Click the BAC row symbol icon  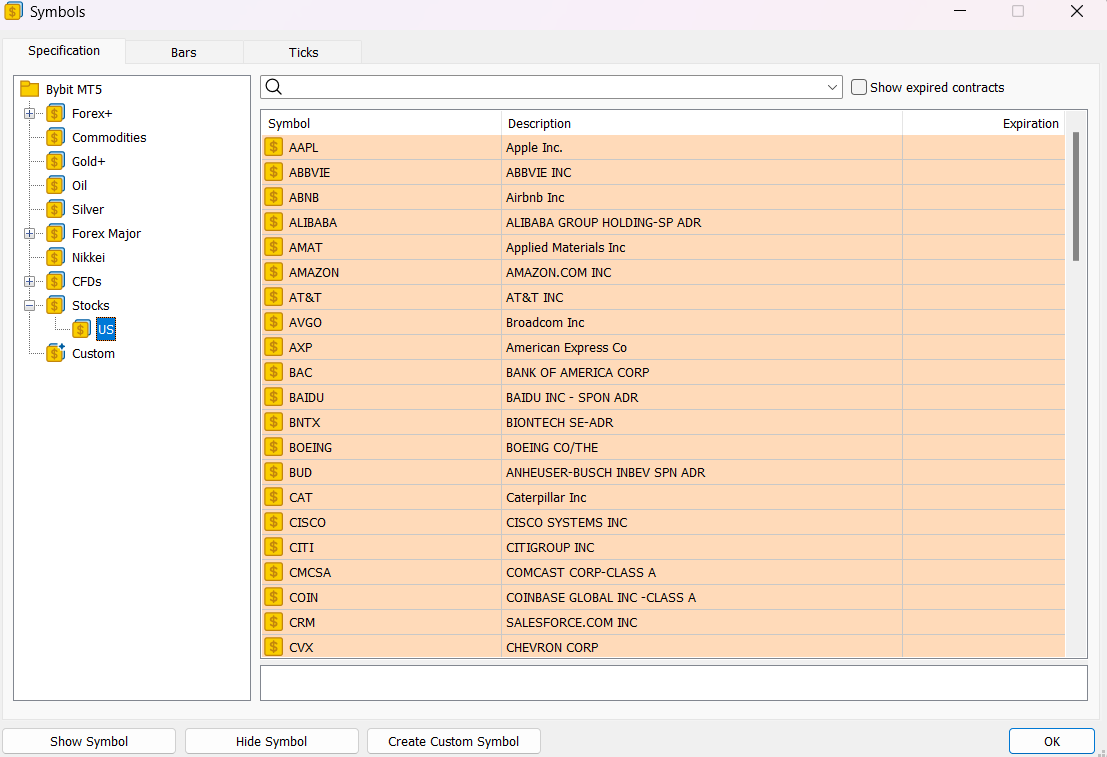click(273, 372)
